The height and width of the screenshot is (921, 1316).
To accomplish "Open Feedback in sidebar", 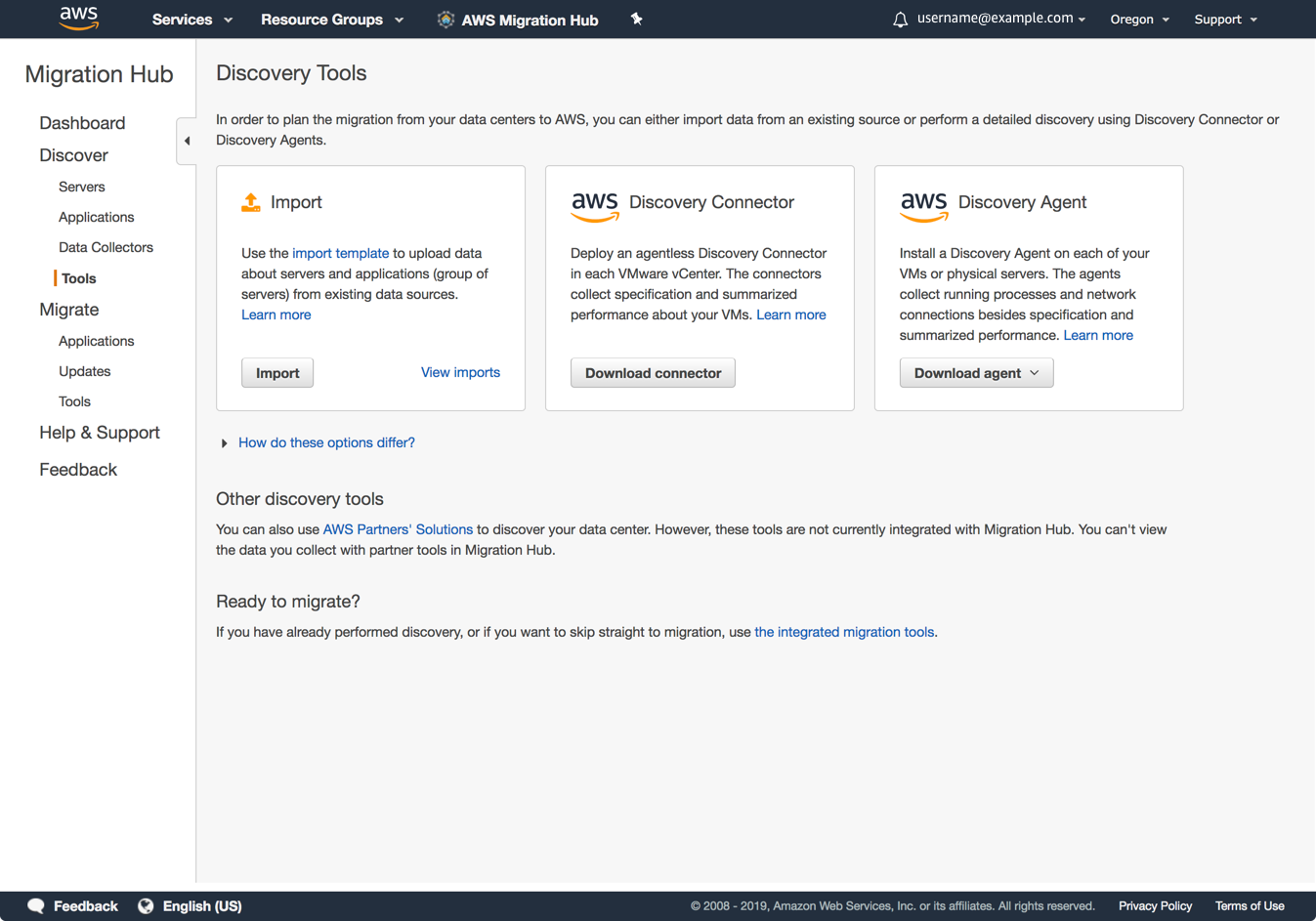I will (x=78, y=470).
